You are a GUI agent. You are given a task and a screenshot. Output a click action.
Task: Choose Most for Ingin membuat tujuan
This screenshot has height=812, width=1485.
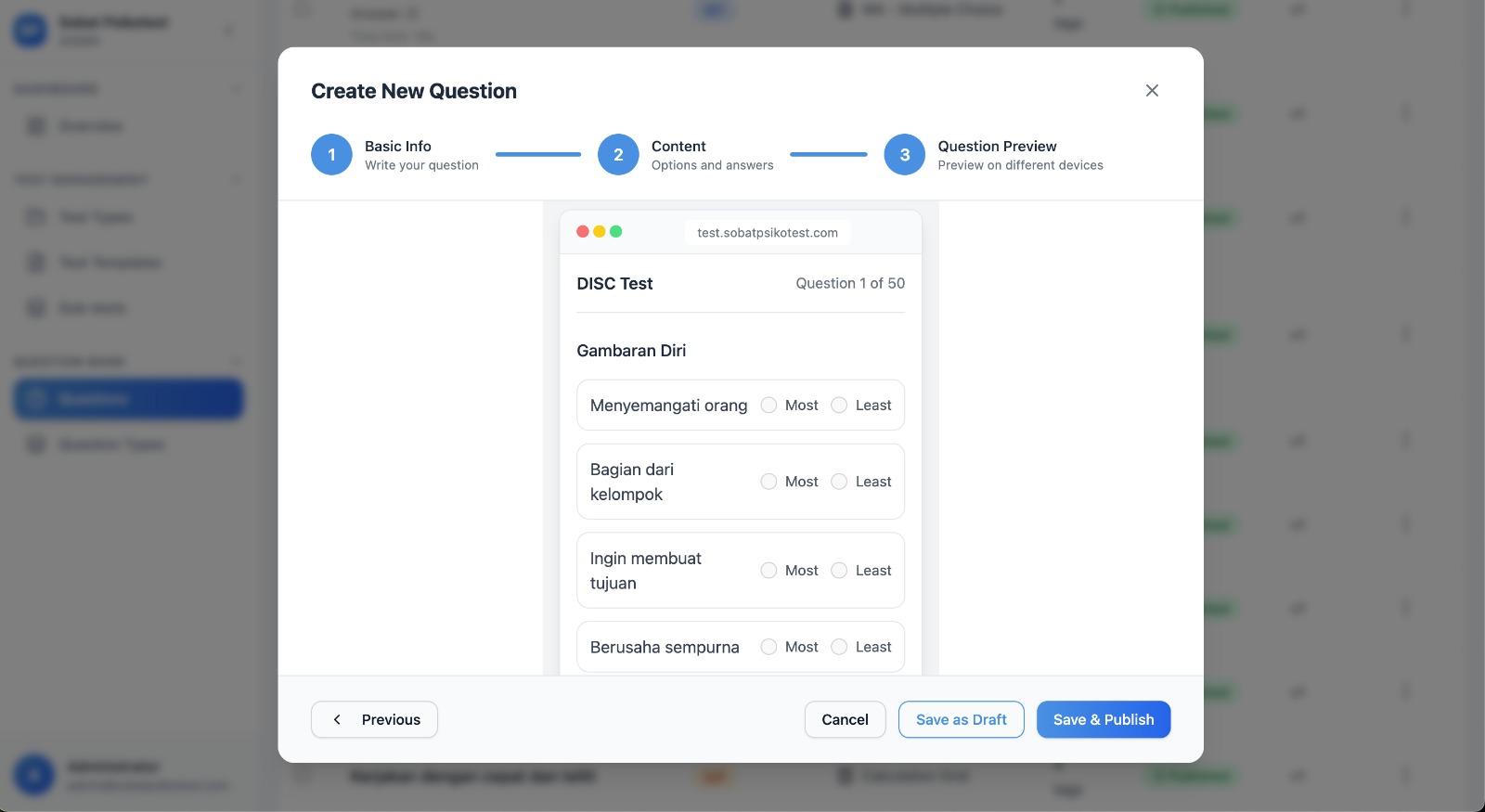[x=768, y=571]
